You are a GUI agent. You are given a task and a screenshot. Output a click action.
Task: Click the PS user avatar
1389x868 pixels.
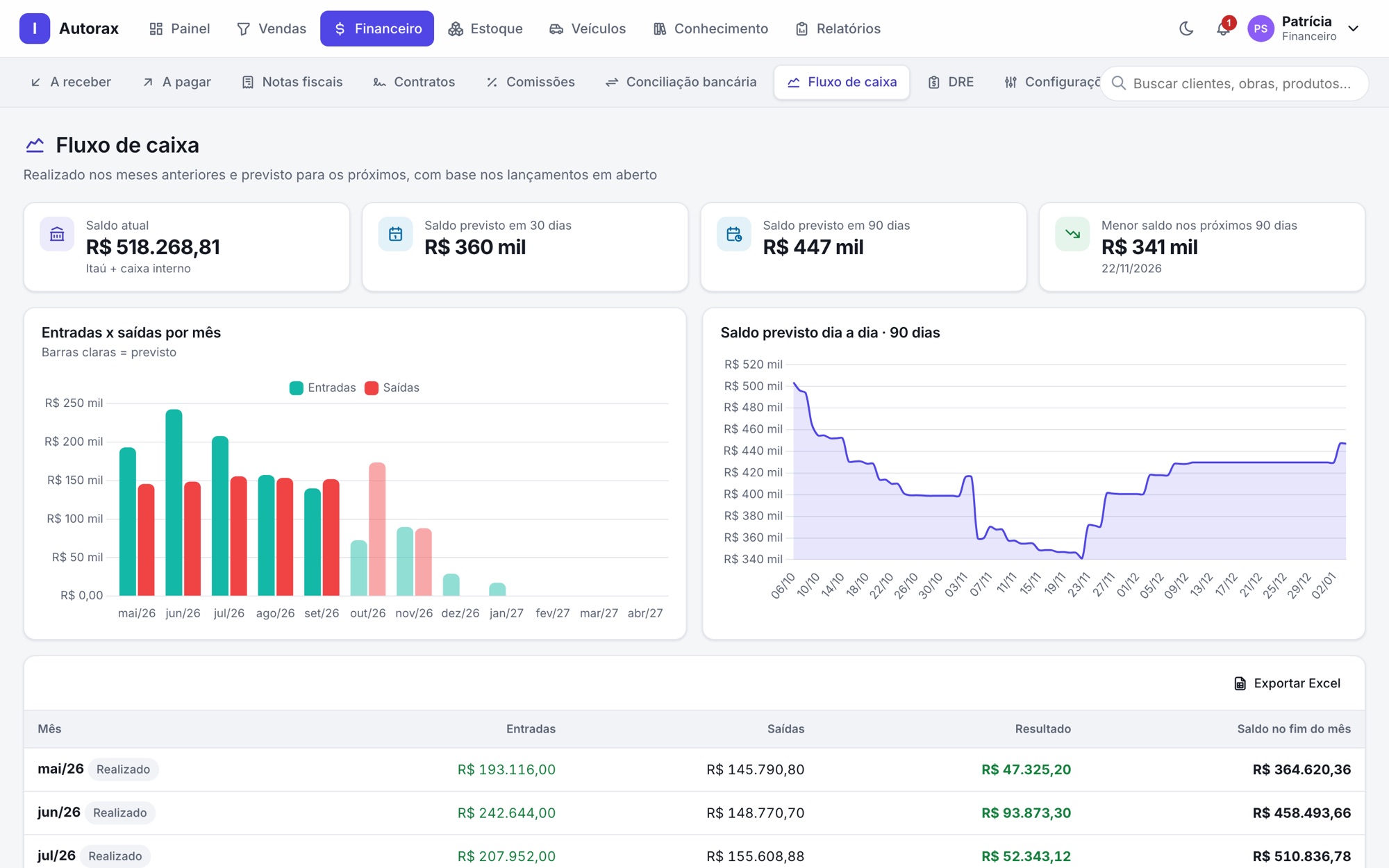(1261, 28)
